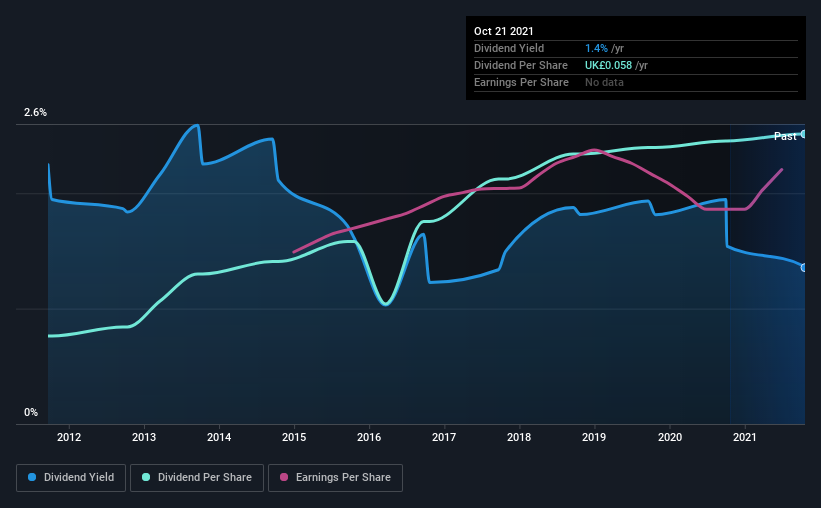This screenshot has width=821, height=508.
Task: Click the Oct 21 2021 tooltip date
Action: pyautogui.click(x=504, y=31)
